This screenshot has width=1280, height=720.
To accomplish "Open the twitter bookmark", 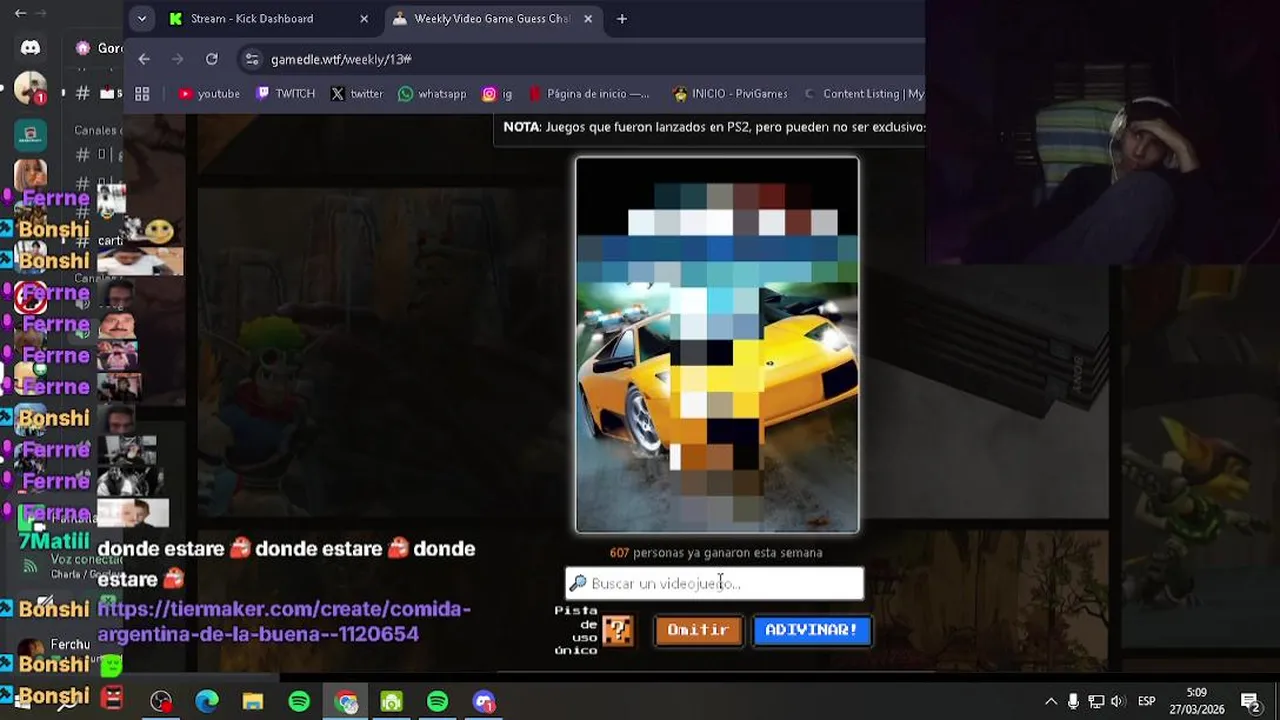I will point(357,94).
